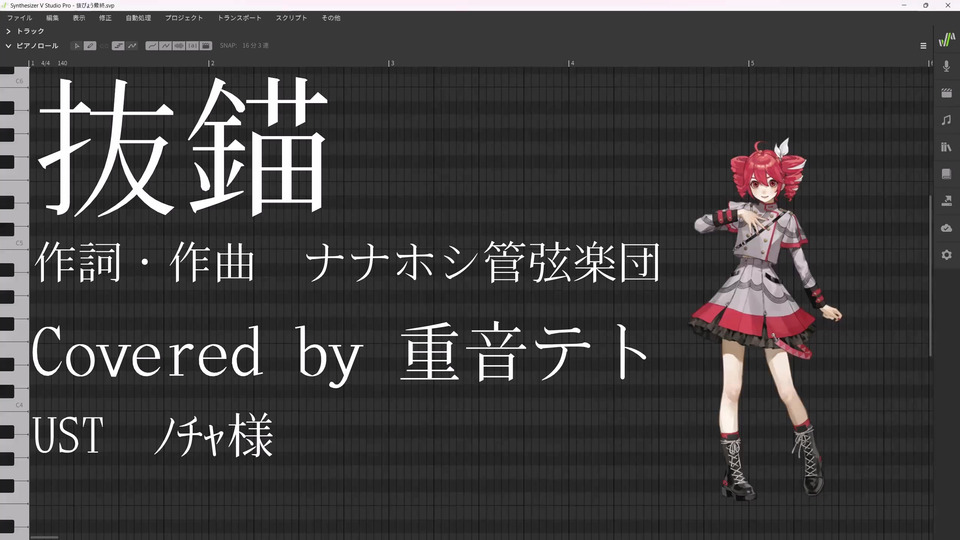The image size is (960, 540).
Task: Open the プロジェクト menu
Action: (x=184, y=18)
